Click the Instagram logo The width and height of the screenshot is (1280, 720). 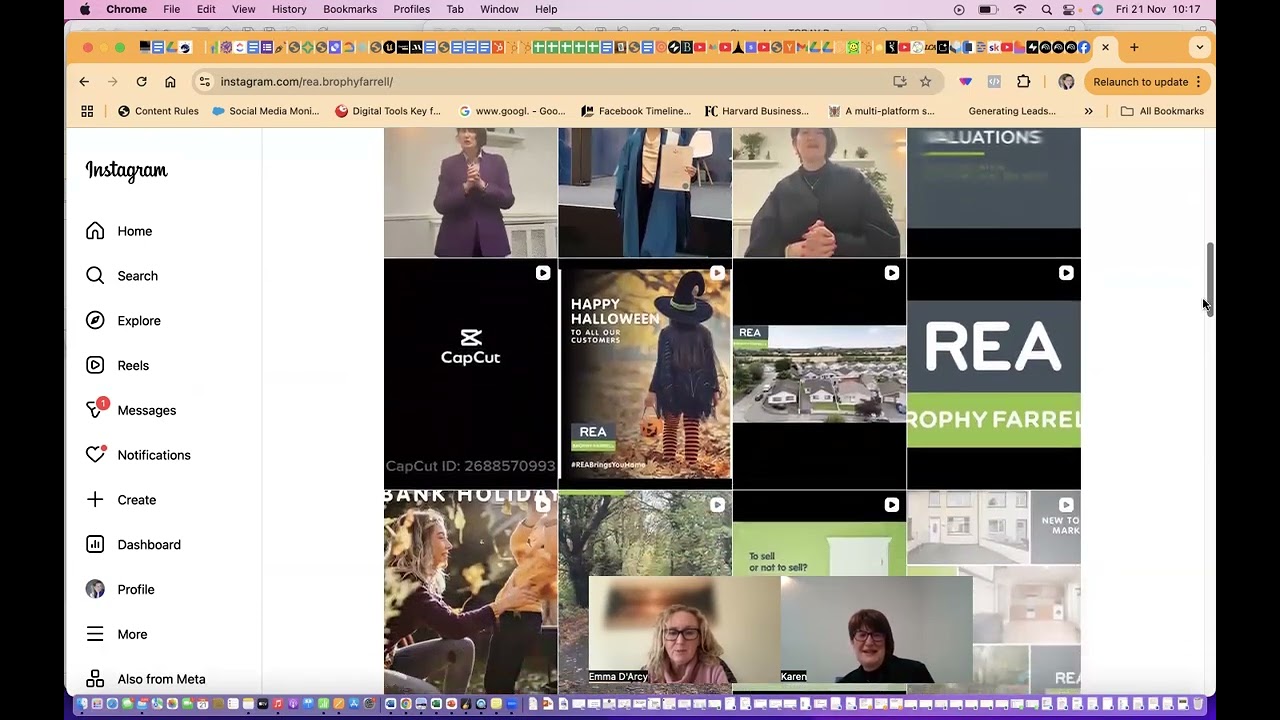click(126, 170)
